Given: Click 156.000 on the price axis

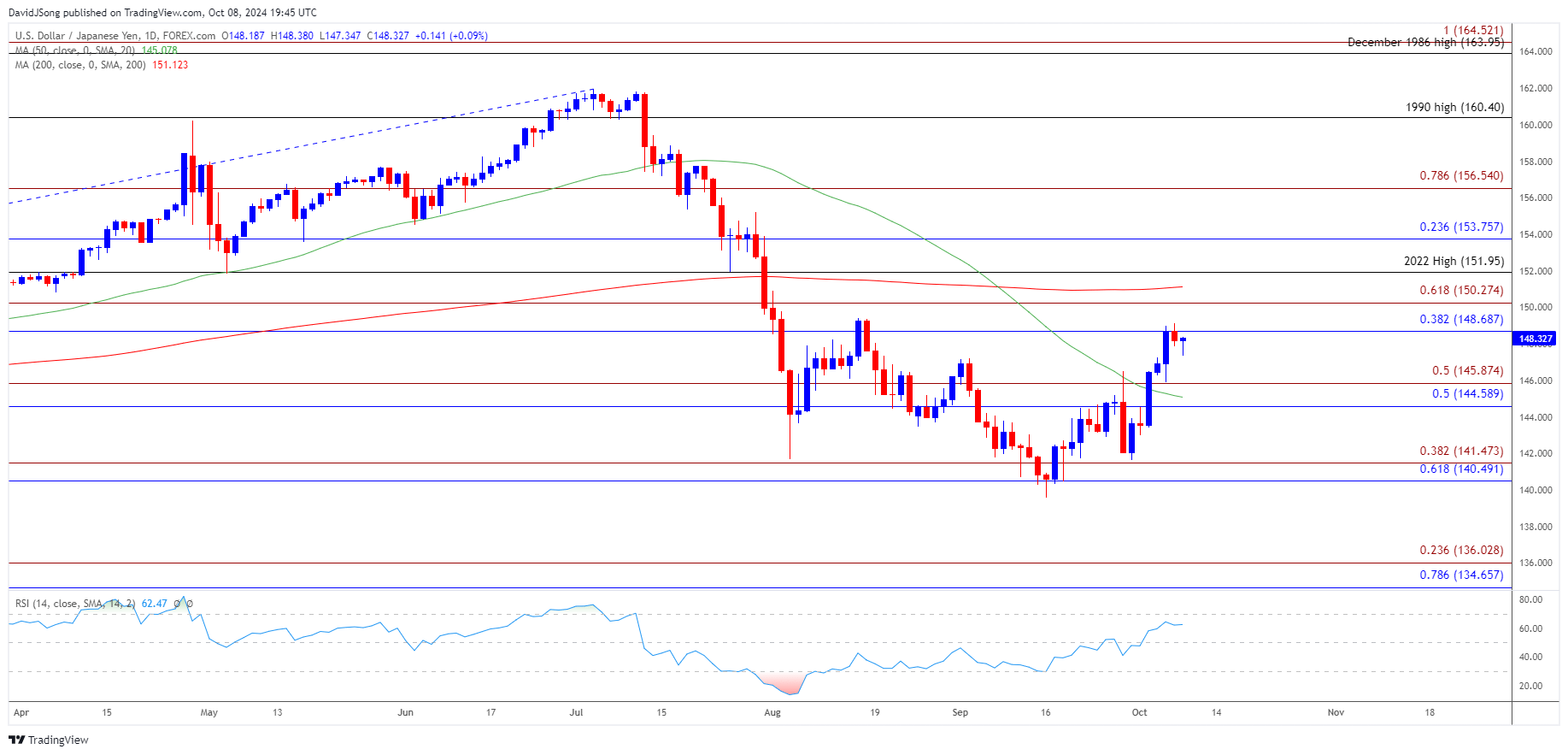Looking at the screenshot, I should (1535, 198).
